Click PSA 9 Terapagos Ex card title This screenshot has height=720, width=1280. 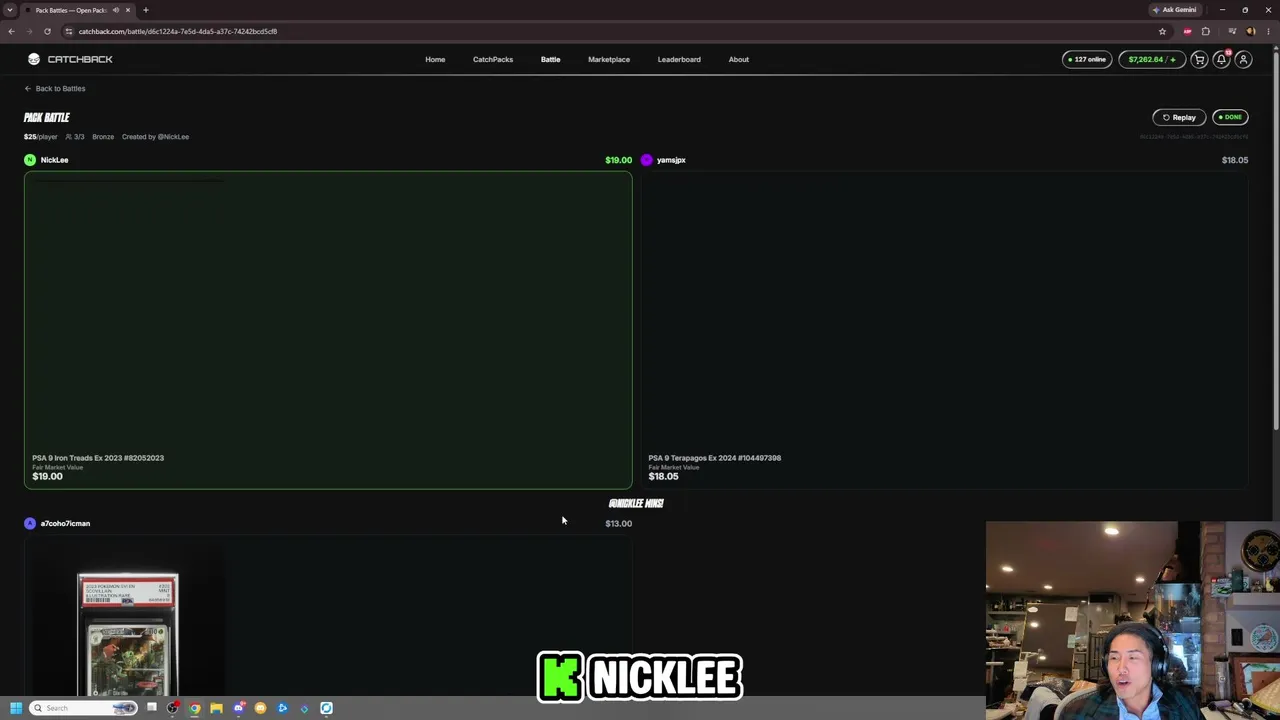point(715,458)
